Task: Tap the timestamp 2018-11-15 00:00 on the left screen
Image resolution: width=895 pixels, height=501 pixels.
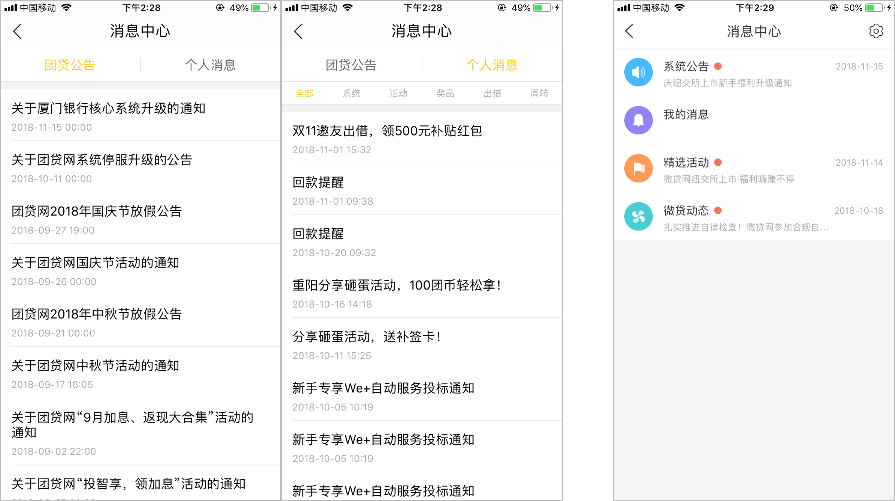Action: click(x=51, y=128)
